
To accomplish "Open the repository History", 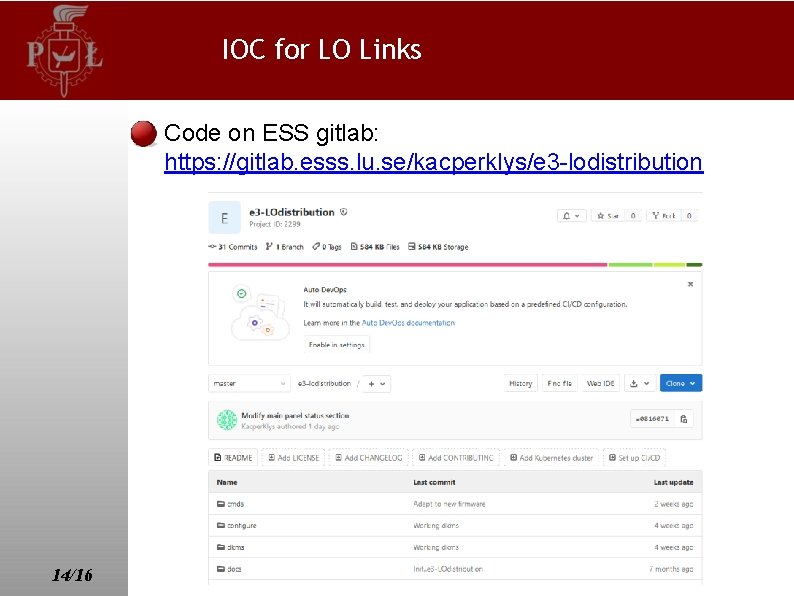I will (521, 383).
